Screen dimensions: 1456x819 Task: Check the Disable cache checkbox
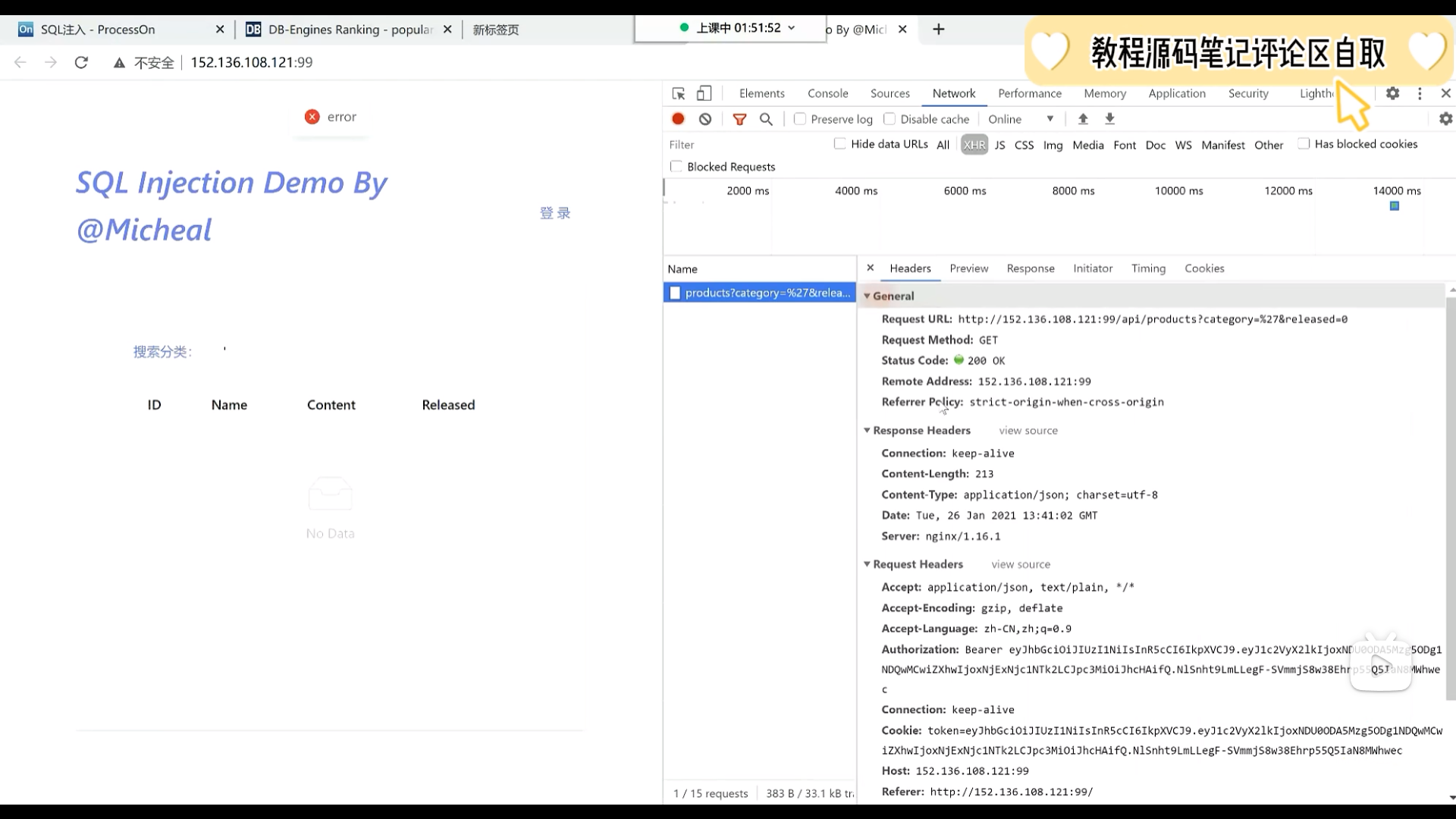click(x=890, y=119)
